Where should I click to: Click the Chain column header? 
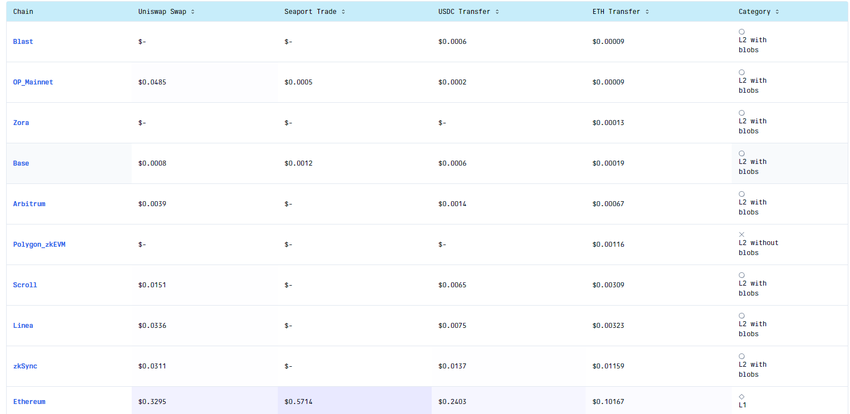[x=23, y=11]
